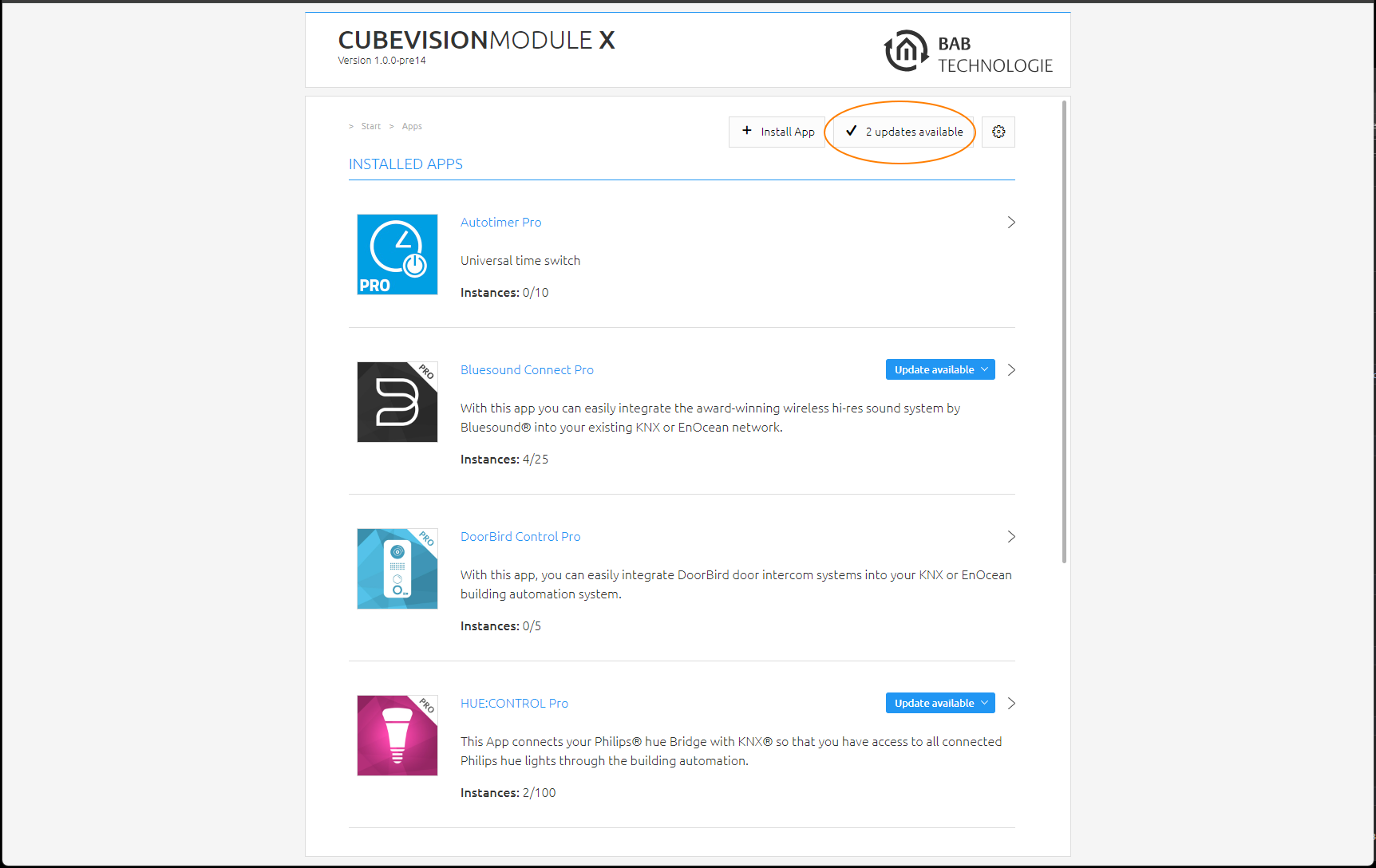This screenshot has width=1376, height=868.
Task: Click the Install App button
Action: point(777,132)
